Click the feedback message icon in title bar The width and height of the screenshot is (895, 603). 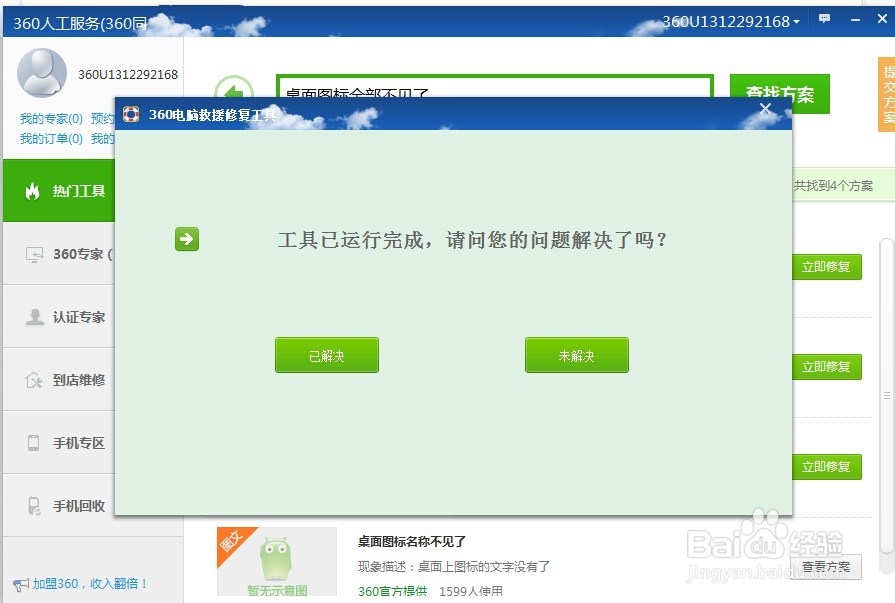coord(824,19)
